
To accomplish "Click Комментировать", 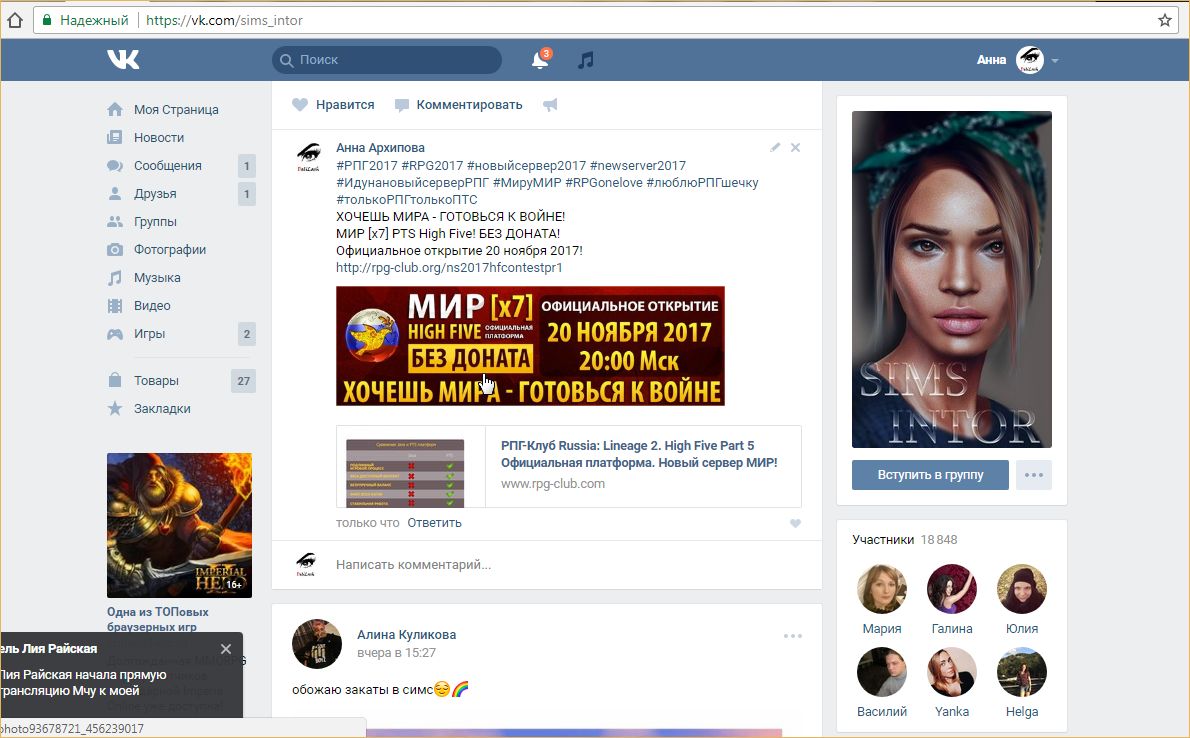I will tap(469, 105).
